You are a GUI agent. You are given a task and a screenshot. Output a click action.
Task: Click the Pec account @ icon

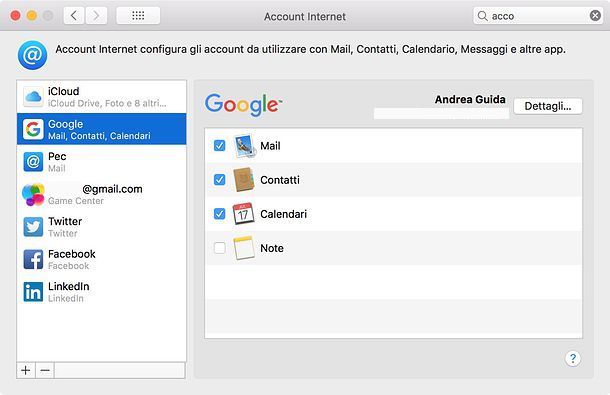pyautogui.click(x=33, y=162)
